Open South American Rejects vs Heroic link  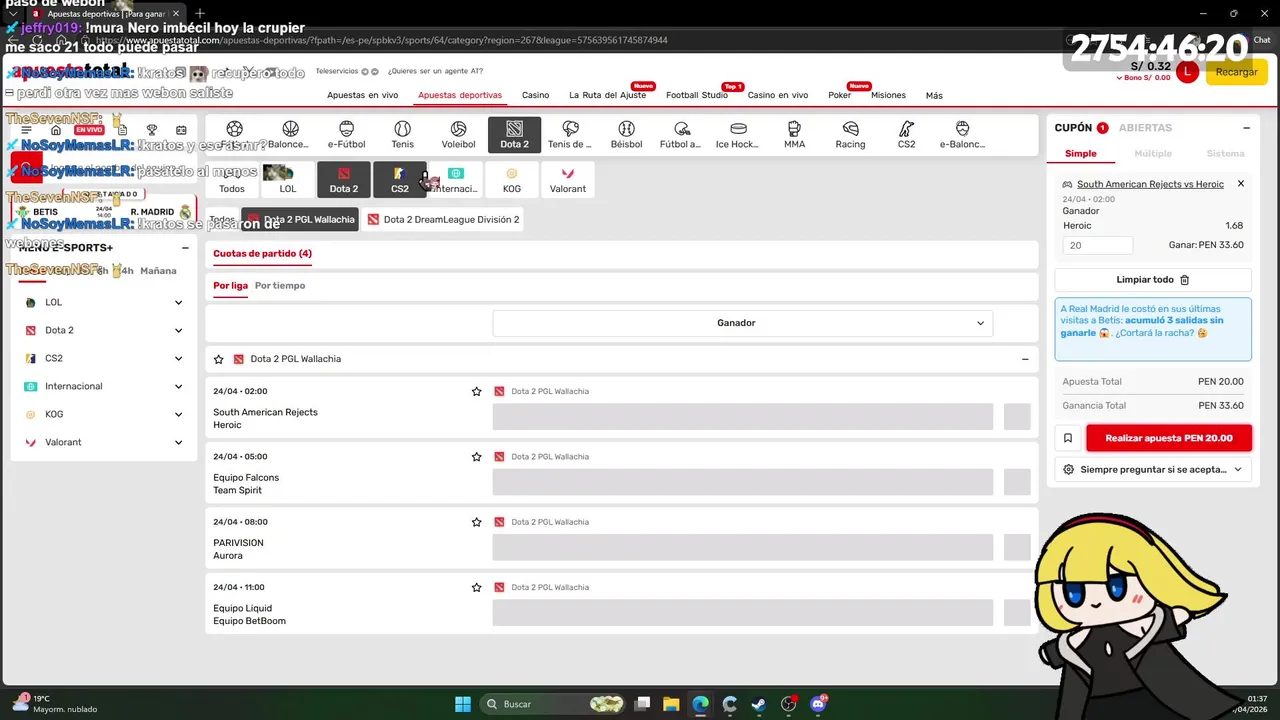[1150, 184]
